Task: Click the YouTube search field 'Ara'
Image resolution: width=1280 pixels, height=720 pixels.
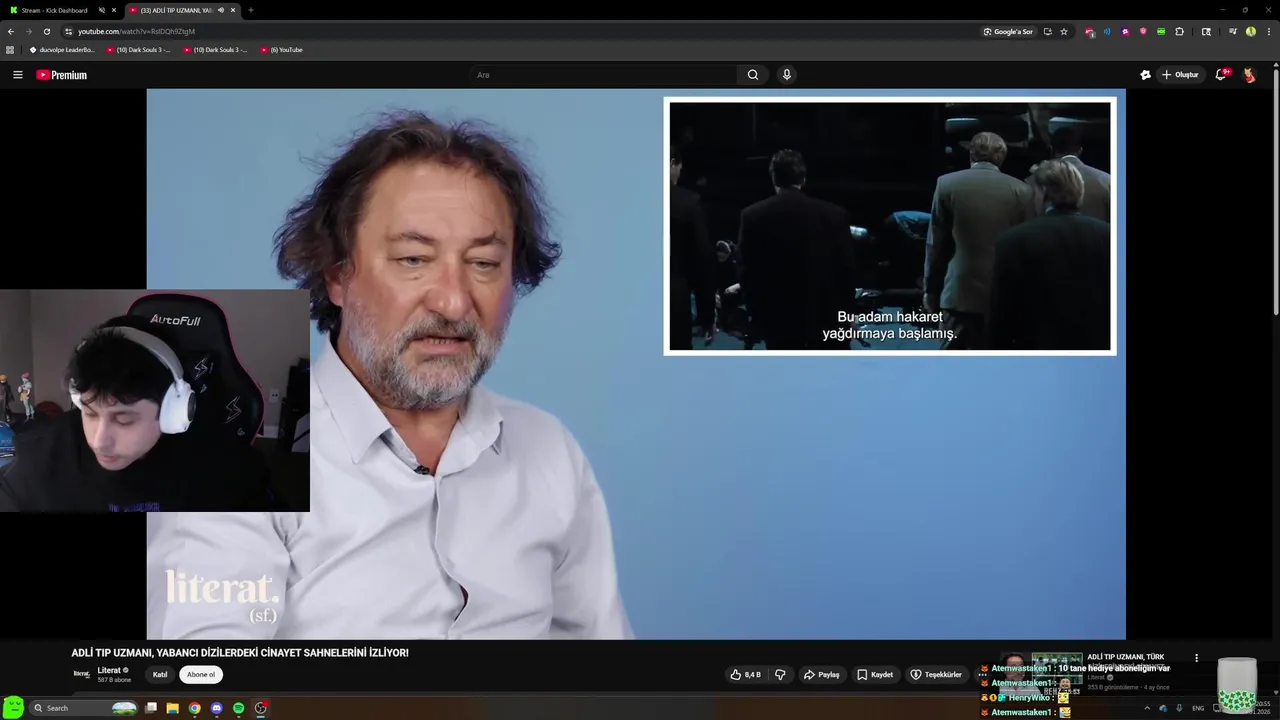Action: (x=604, y=75)
